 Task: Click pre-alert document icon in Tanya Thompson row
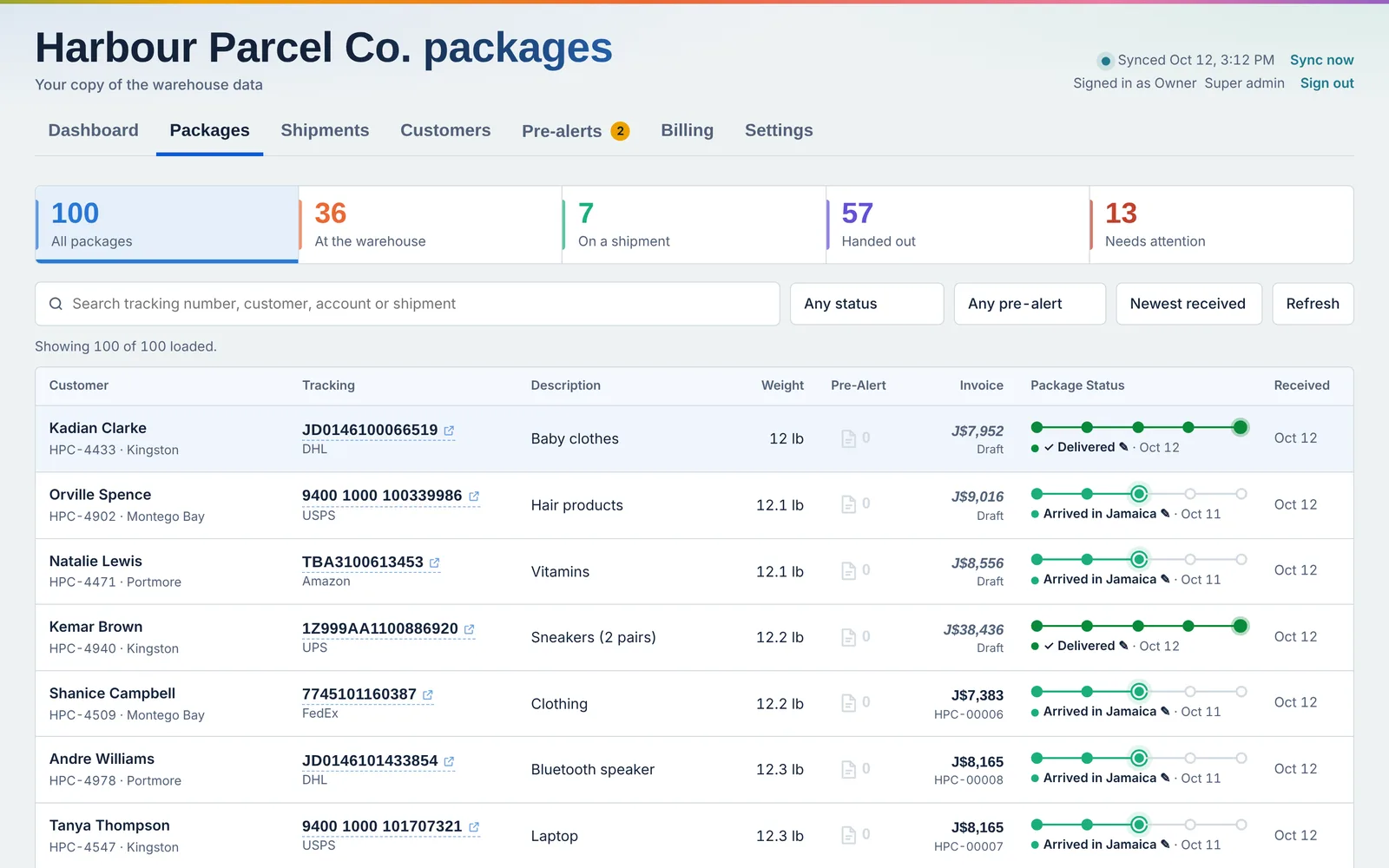(849, 836)
